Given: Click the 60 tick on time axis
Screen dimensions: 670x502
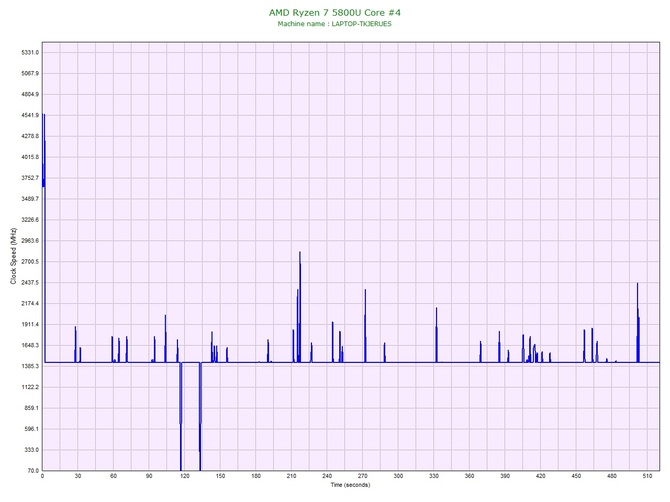Looking at the screenshot, I should tap(113, 476).
